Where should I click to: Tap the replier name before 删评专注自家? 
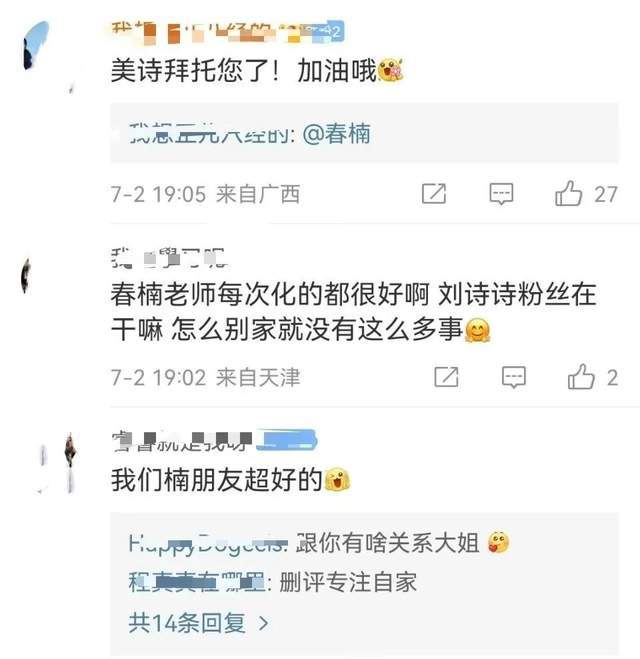[197, 583]
